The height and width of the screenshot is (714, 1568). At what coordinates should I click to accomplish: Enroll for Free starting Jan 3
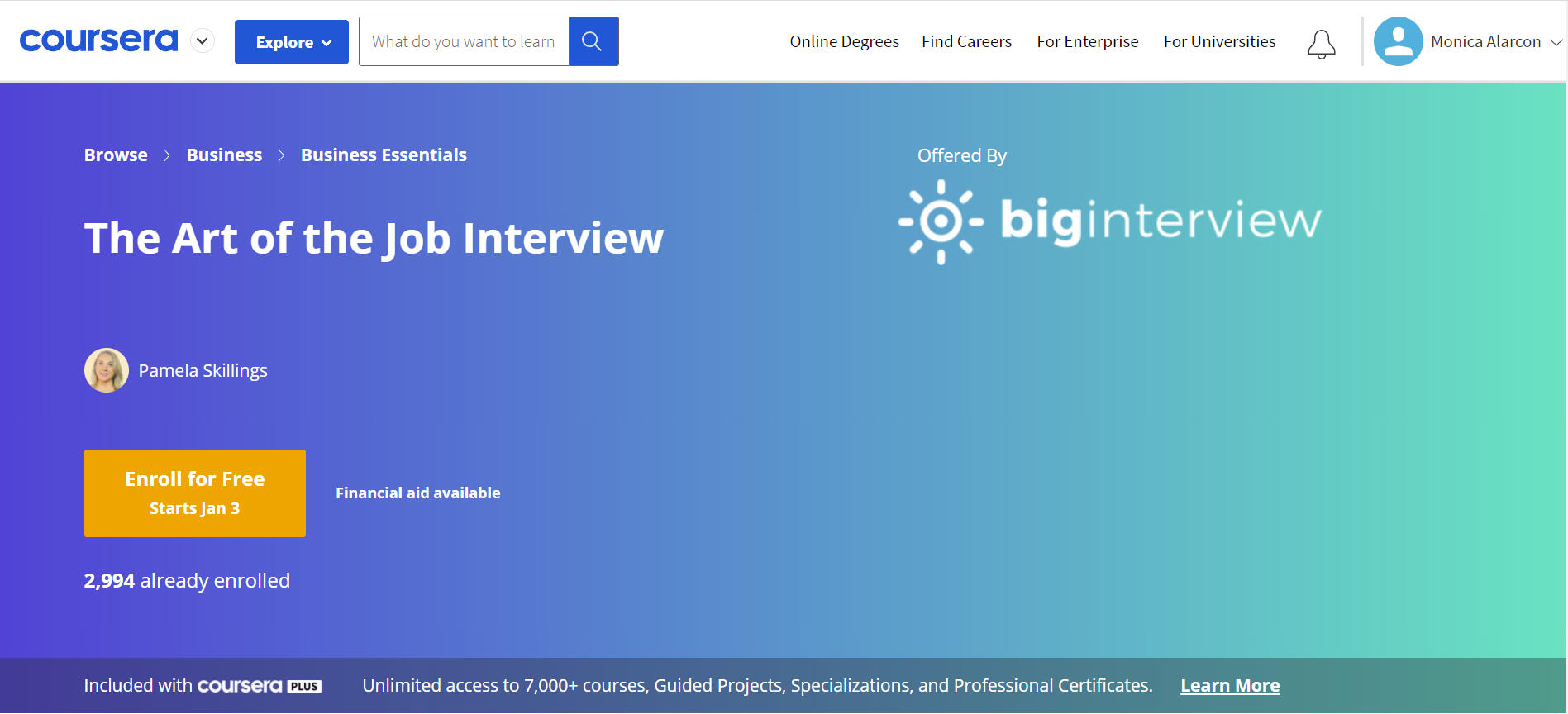pyautogui.click(x=195, y=493)
